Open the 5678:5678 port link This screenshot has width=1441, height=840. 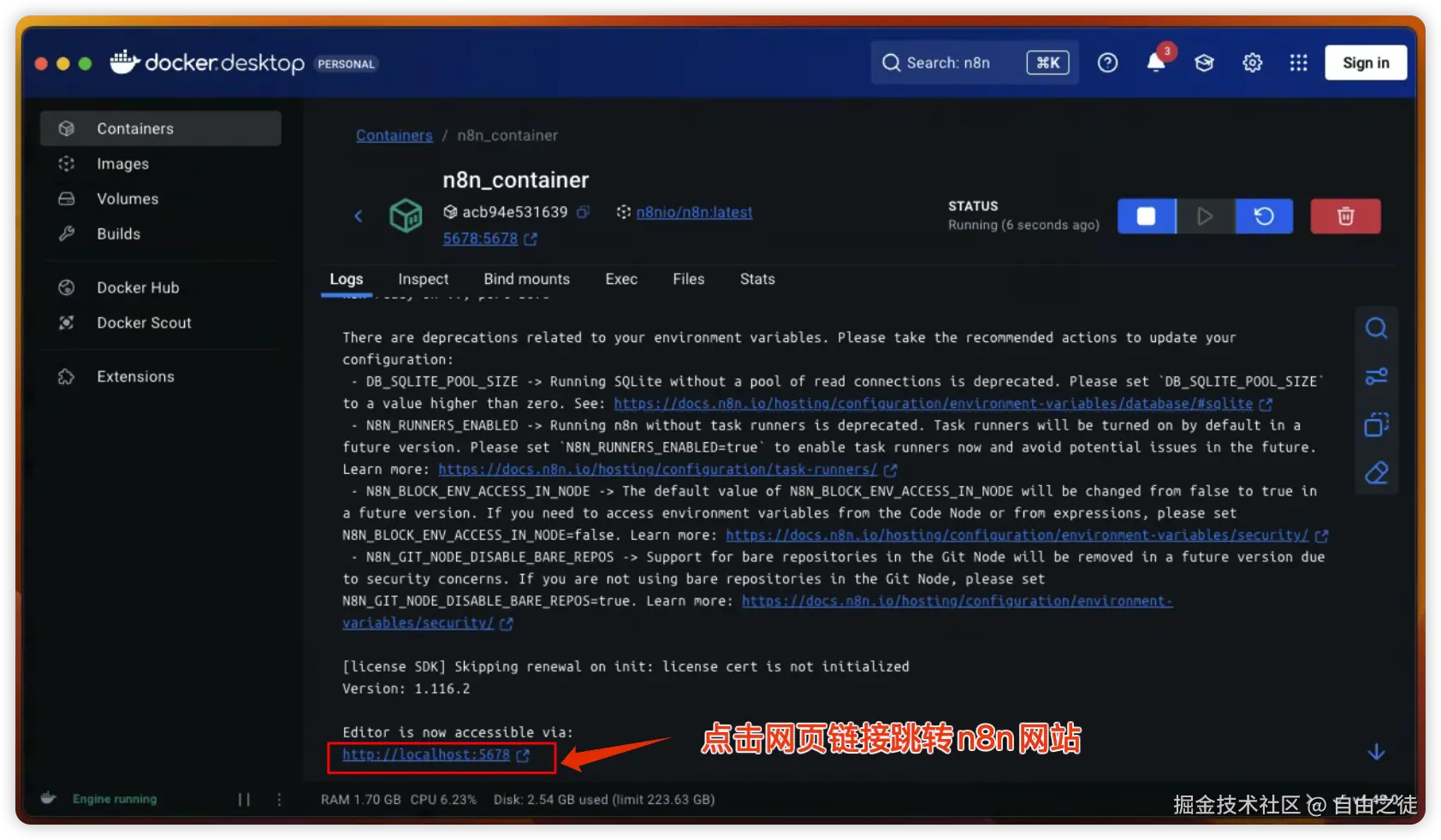[480, 239]
